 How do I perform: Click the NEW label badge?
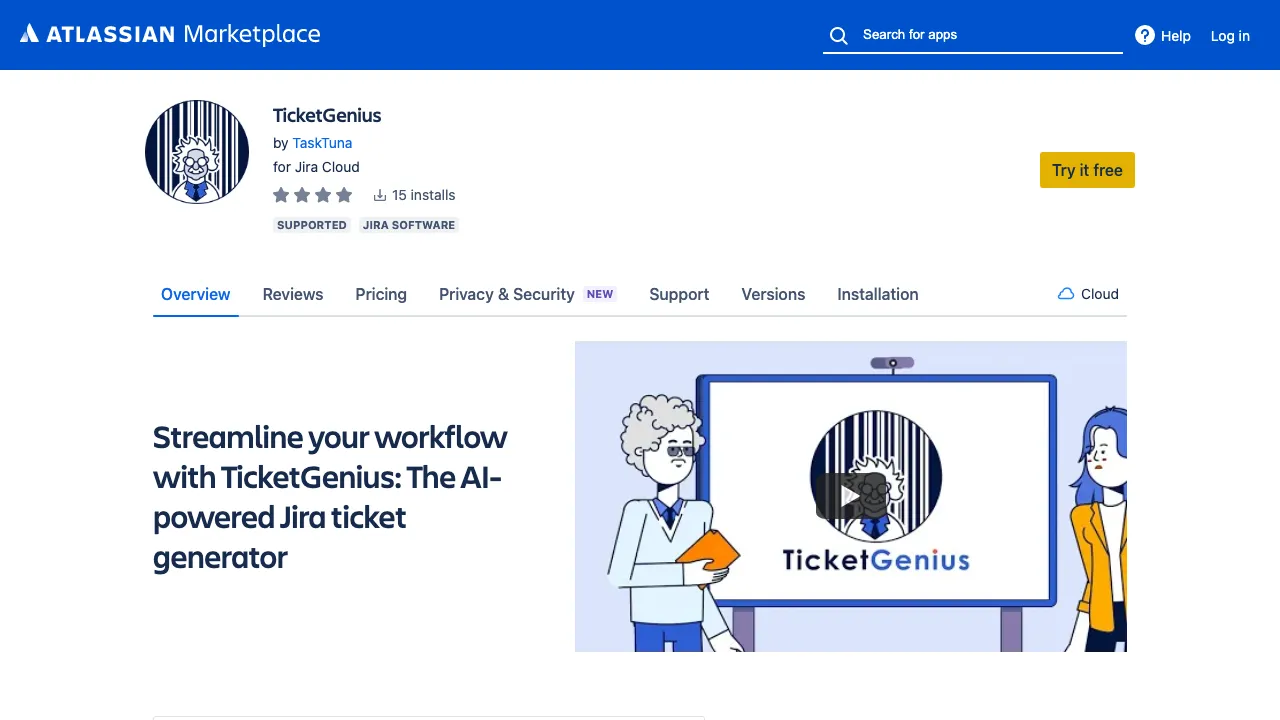600,294
